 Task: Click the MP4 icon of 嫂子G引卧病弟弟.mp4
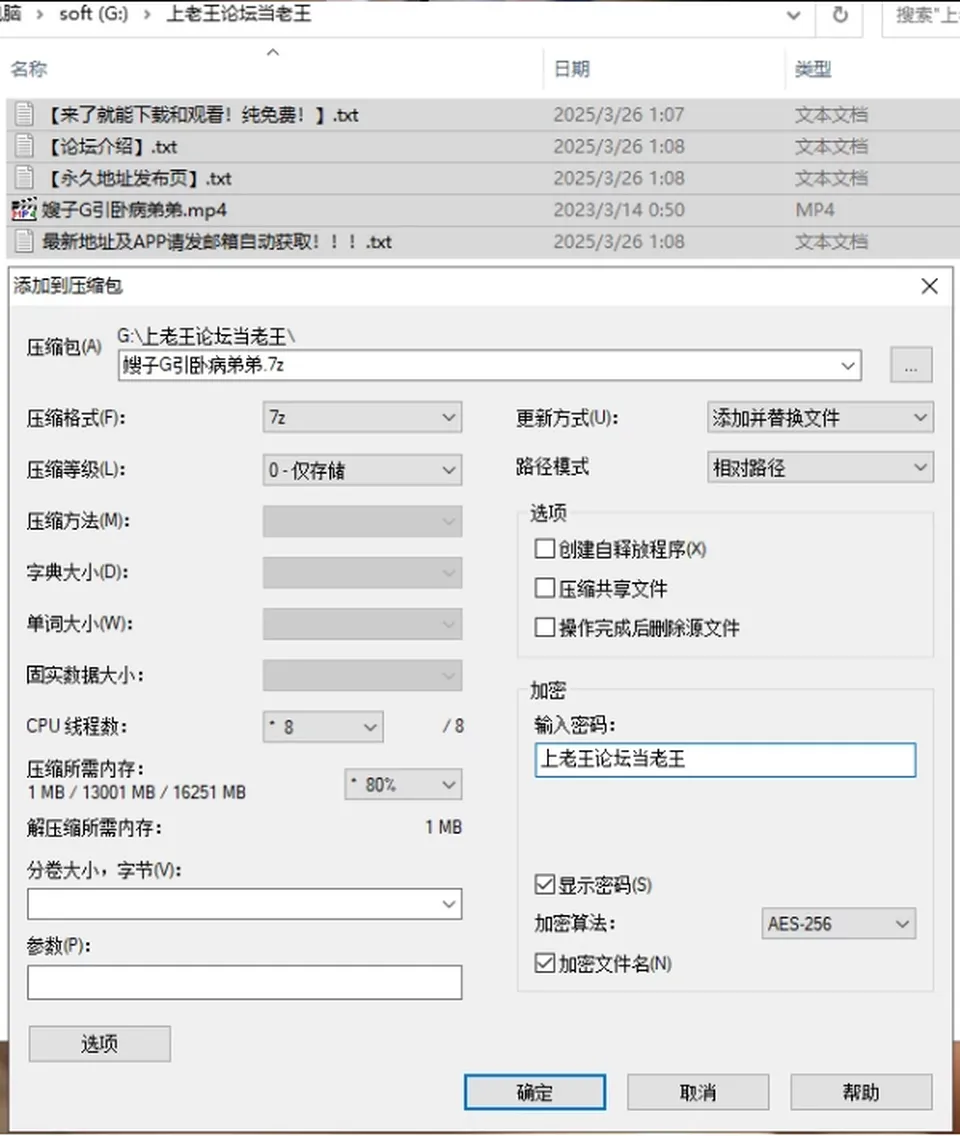click(24, 210)
